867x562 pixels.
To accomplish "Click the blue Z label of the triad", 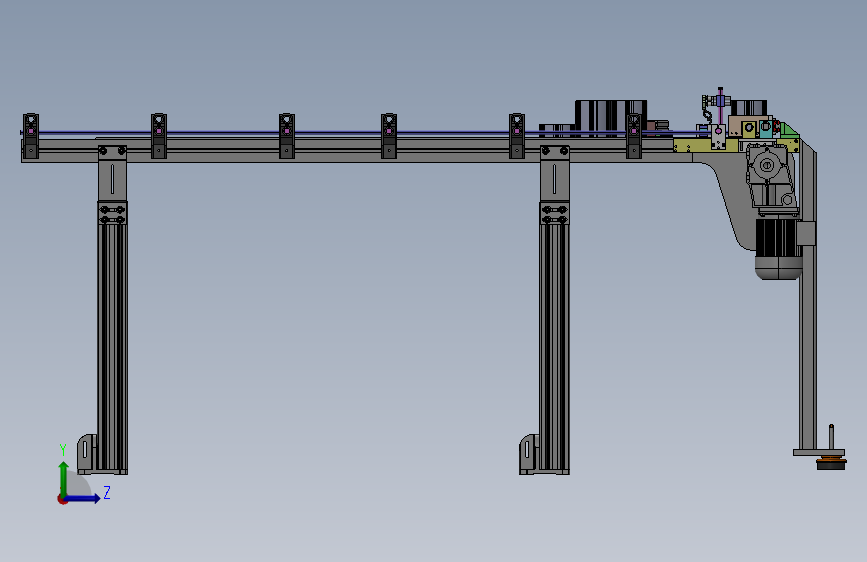I will (x=107, y=492).
